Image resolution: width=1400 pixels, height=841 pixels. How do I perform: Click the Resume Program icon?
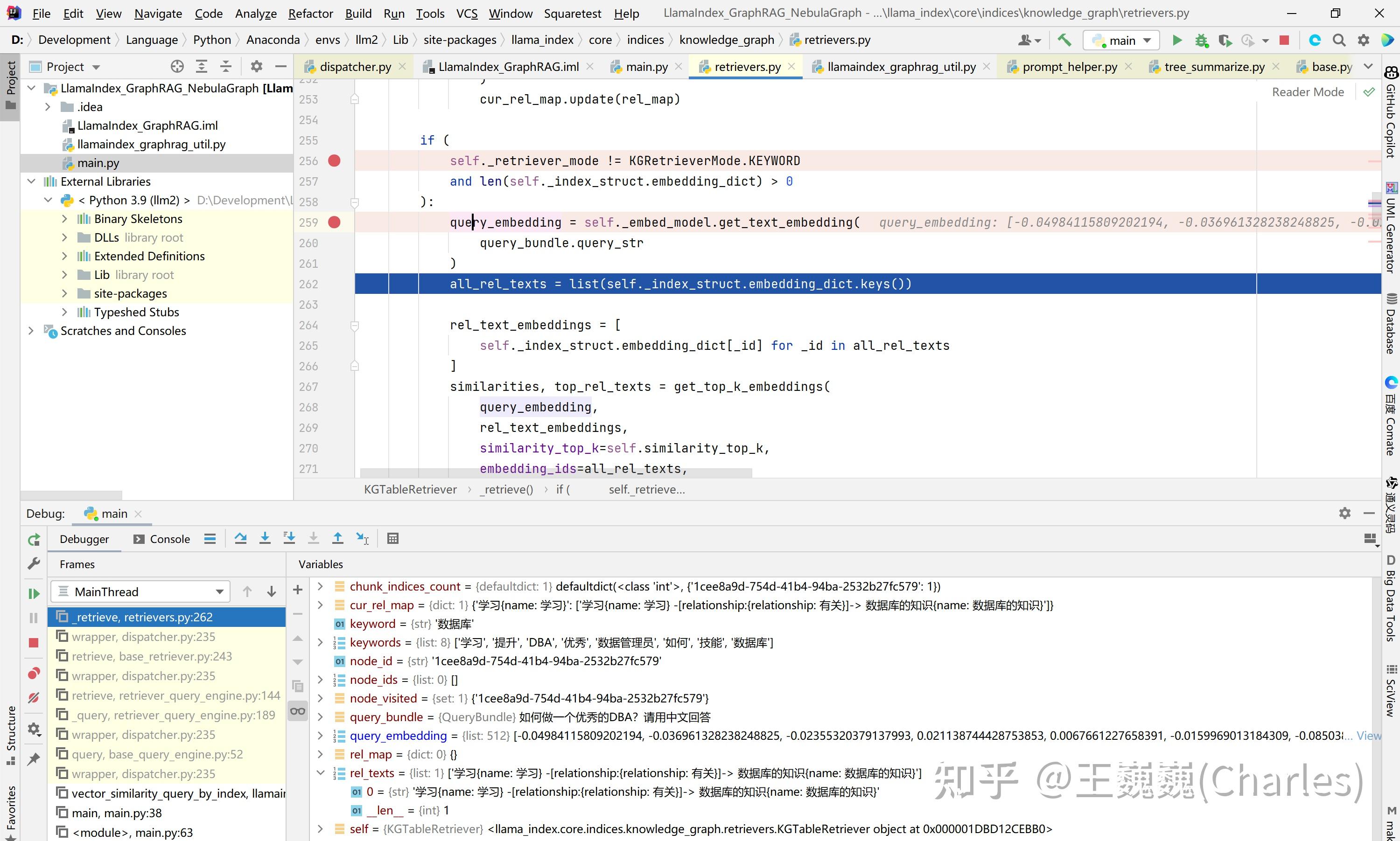34,593
